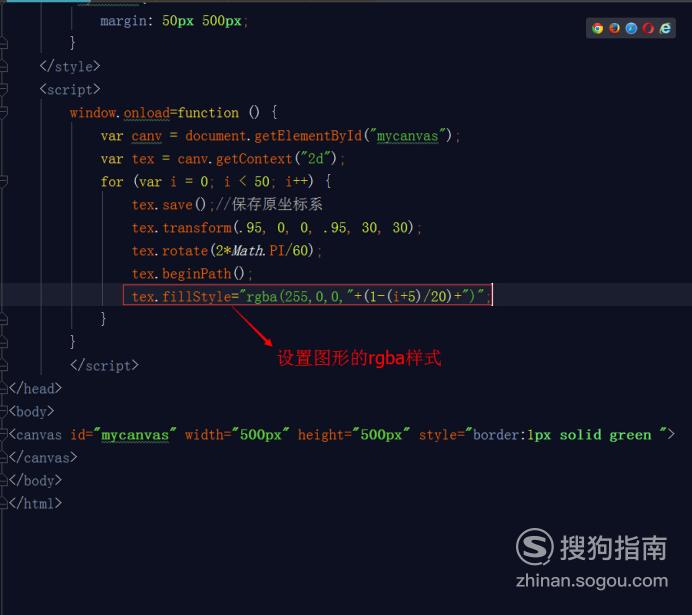Collapse fold marker beside <body> tag
Screen dimensions: 692x615
[x=4, y=411]
